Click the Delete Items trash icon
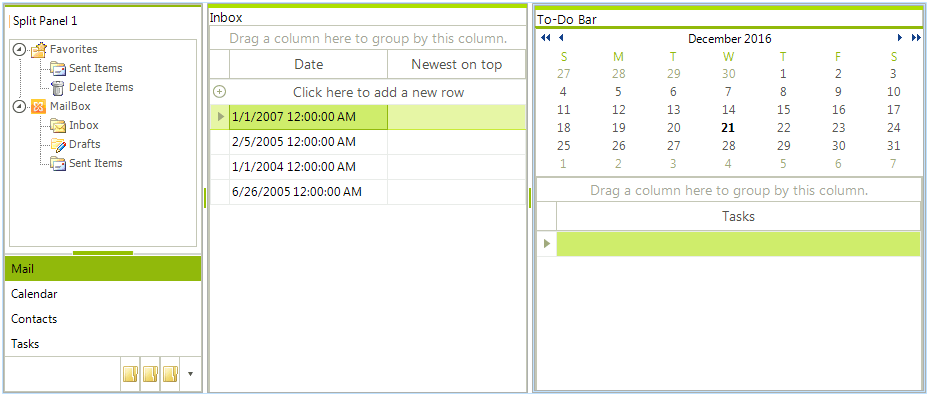This screenshot has height=397, width=929. tap(57, 88)
